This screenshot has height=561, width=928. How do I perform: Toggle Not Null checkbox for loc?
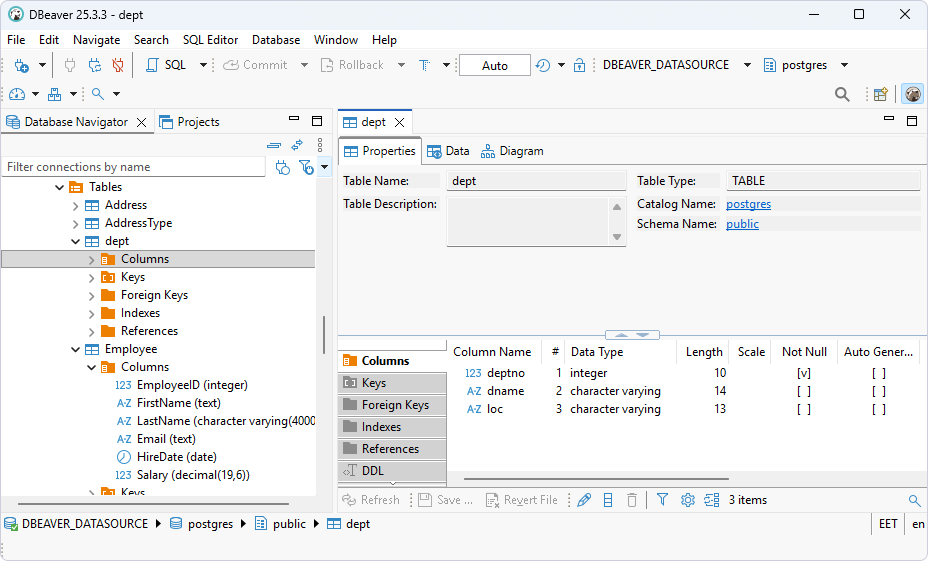(x=804, y=409)
